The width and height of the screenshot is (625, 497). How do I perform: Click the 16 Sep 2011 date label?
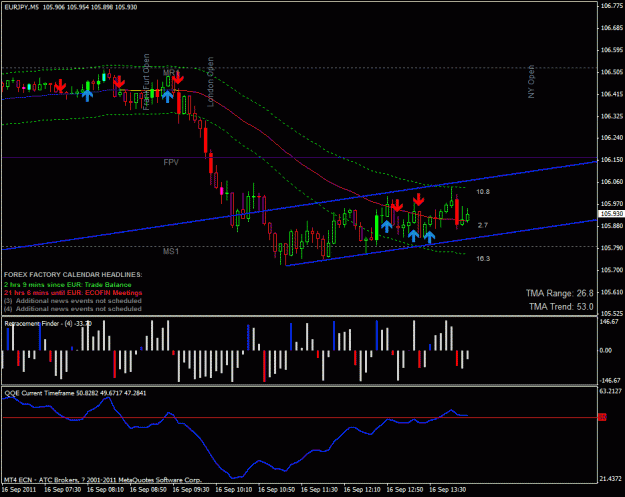(x=19, y=489)
